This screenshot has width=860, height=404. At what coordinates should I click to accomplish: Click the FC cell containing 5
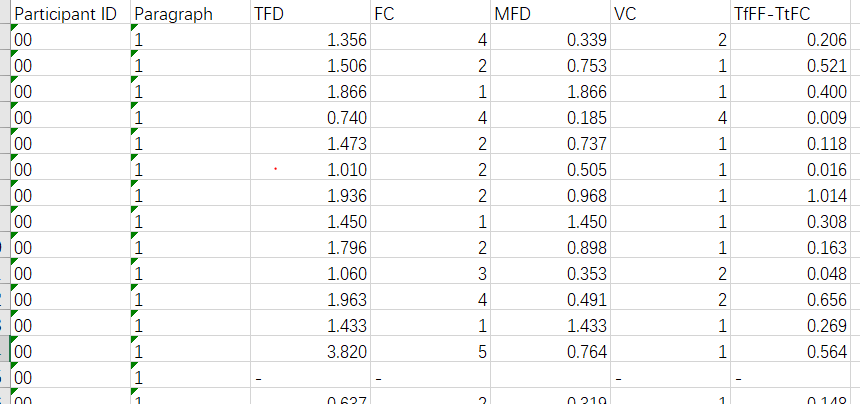tap(431, 349)
